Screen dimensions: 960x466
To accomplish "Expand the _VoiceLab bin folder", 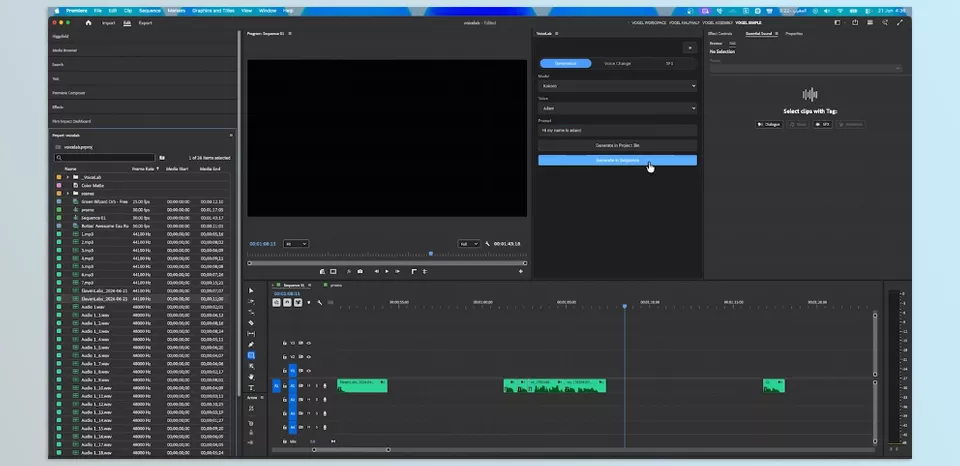I will (67, 177).
